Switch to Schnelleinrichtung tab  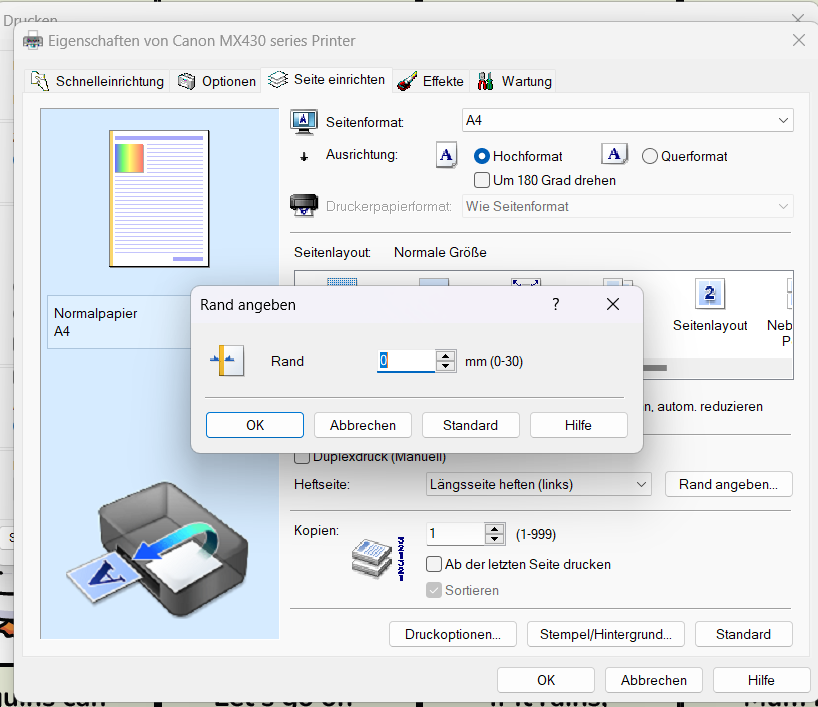pyautogui.click(x=97, y=81)
